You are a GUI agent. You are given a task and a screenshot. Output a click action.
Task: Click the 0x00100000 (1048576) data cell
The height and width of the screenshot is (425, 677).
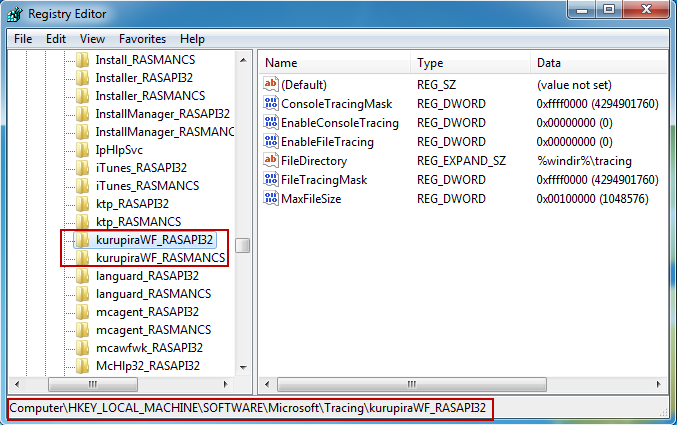click(x=592, y=199)
